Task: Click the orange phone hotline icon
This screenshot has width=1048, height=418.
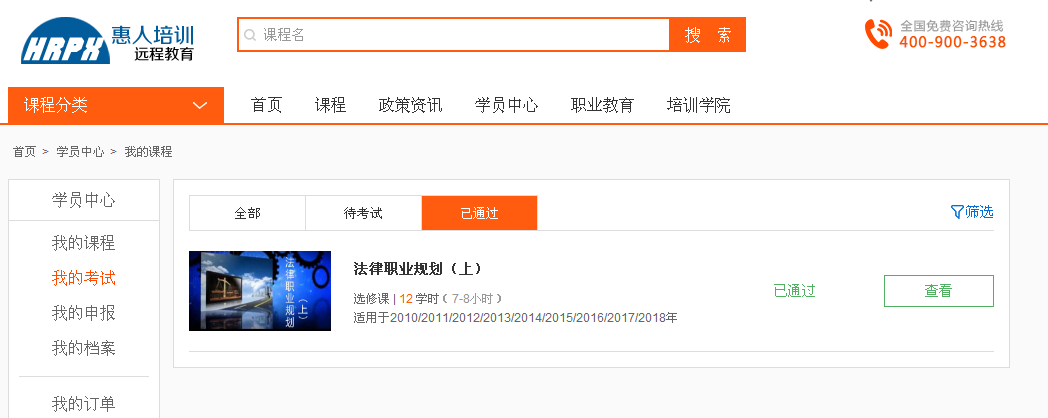Action: coord(878,34)
